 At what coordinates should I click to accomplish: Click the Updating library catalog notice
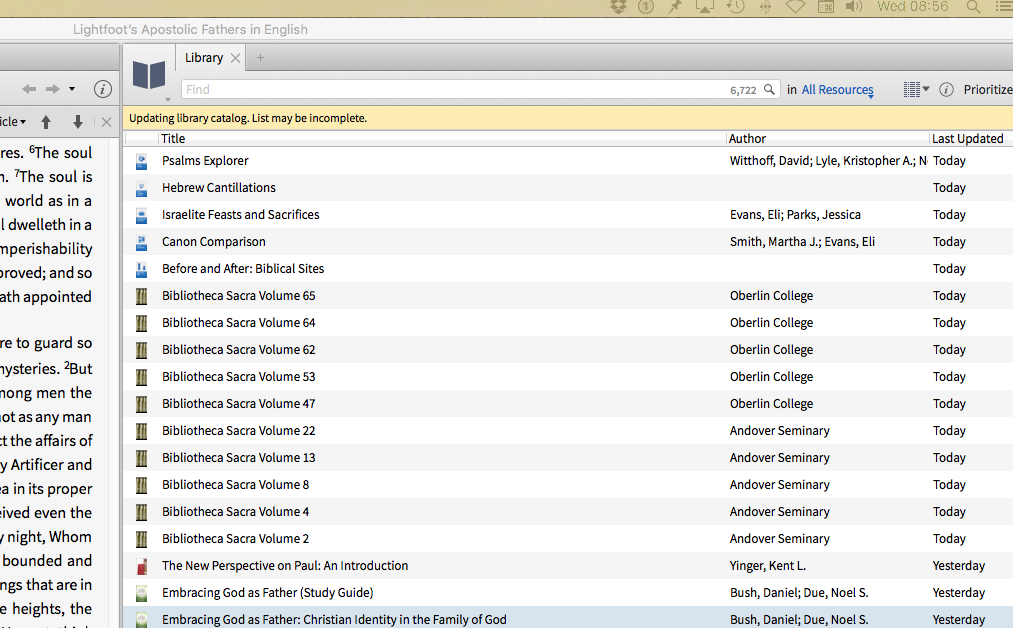pos(248,118)
